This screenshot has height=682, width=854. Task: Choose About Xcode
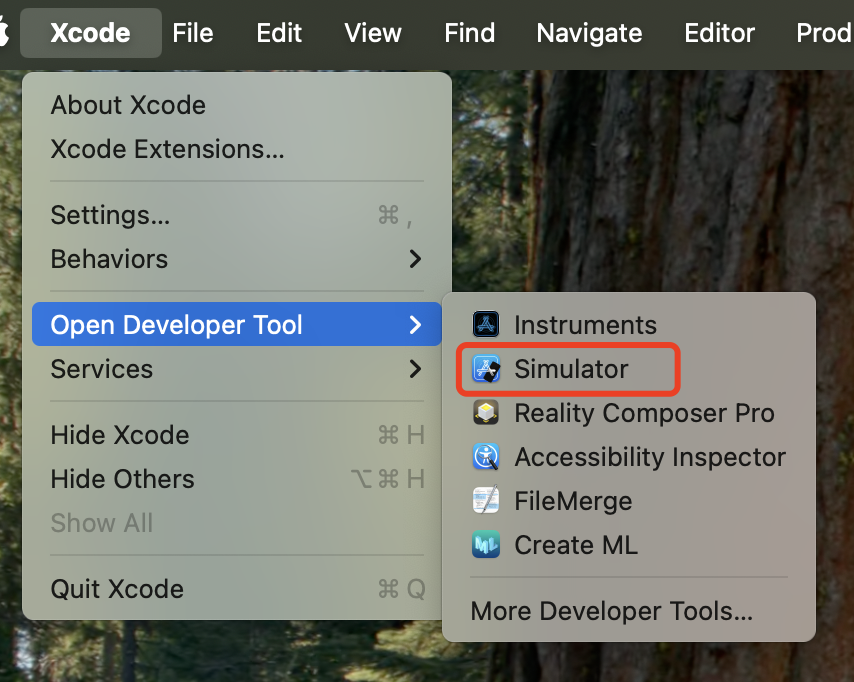coord(128,105)
